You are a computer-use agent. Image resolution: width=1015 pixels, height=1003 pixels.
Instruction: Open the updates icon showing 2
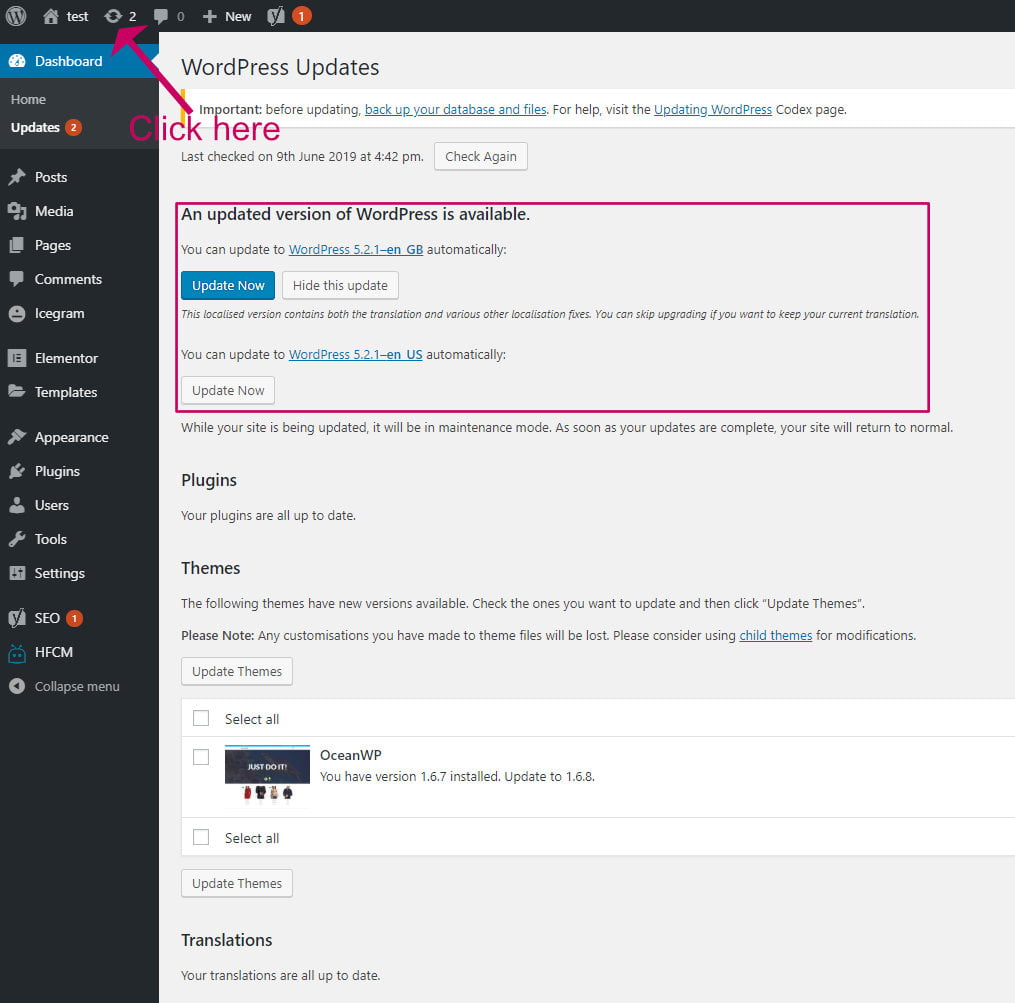click(113, 16)
